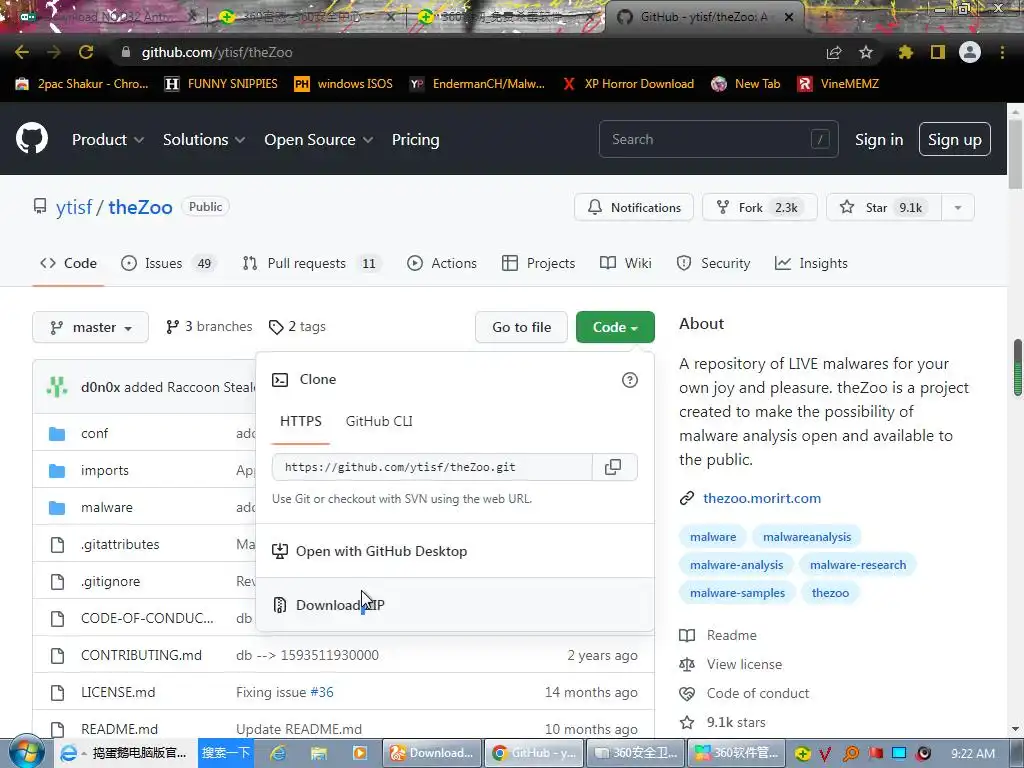
Task: Open CONTRIBUTING.md file
Action: point(141,655)
